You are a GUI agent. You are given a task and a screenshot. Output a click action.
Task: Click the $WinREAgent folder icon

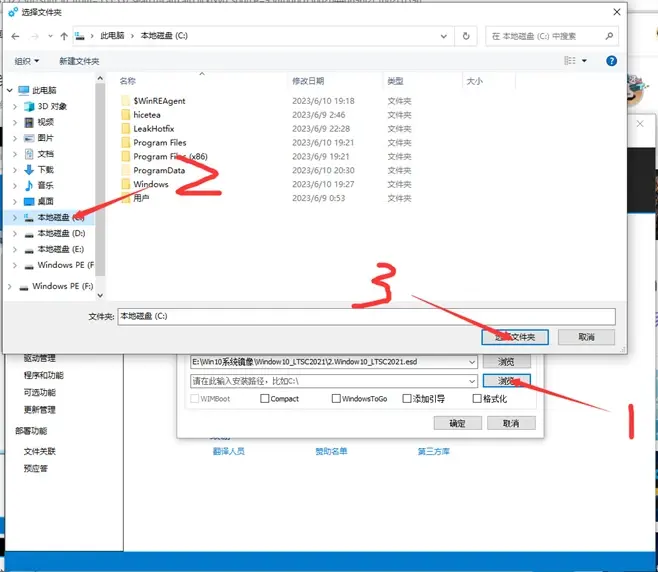pos(125,101)
